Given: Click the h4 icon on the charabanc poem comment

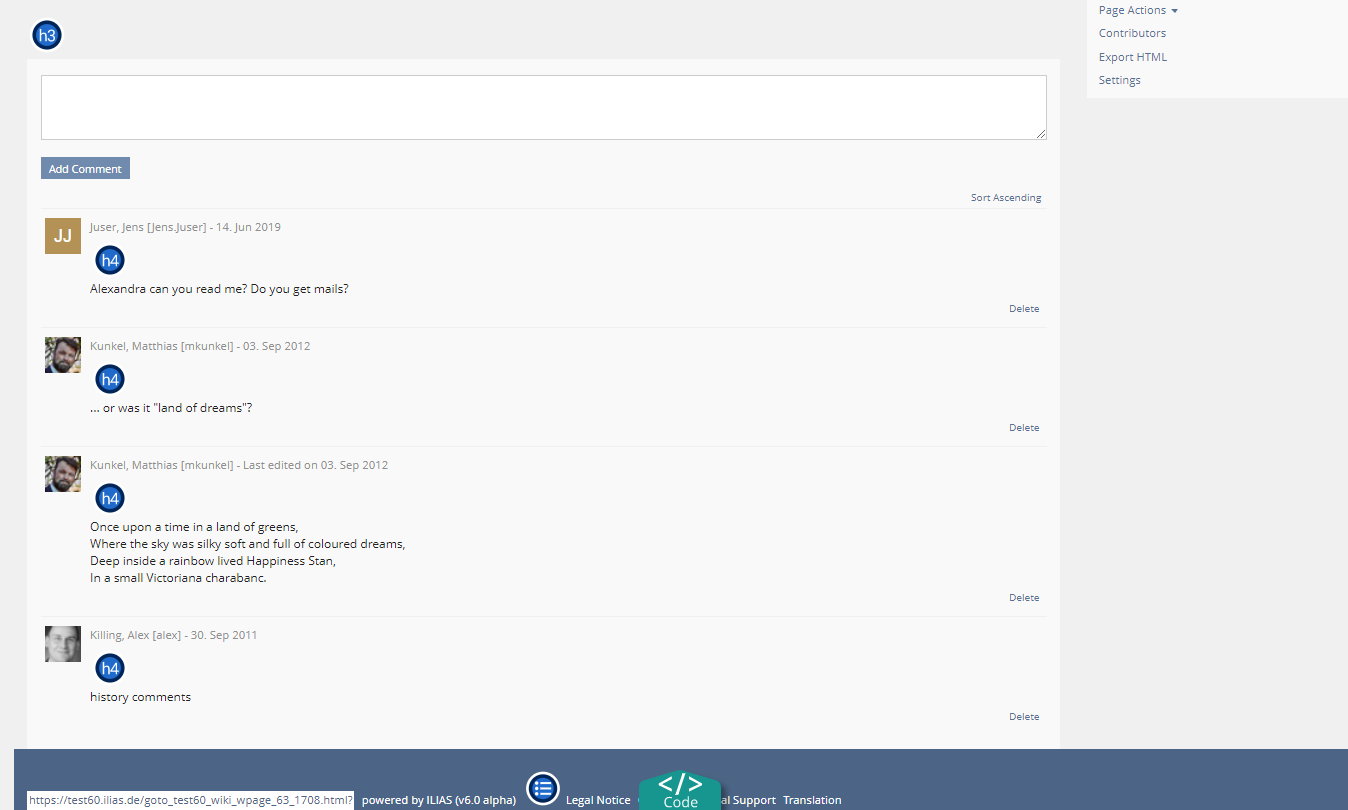Looking at the screenshot, I should click(x=109, y=497).
